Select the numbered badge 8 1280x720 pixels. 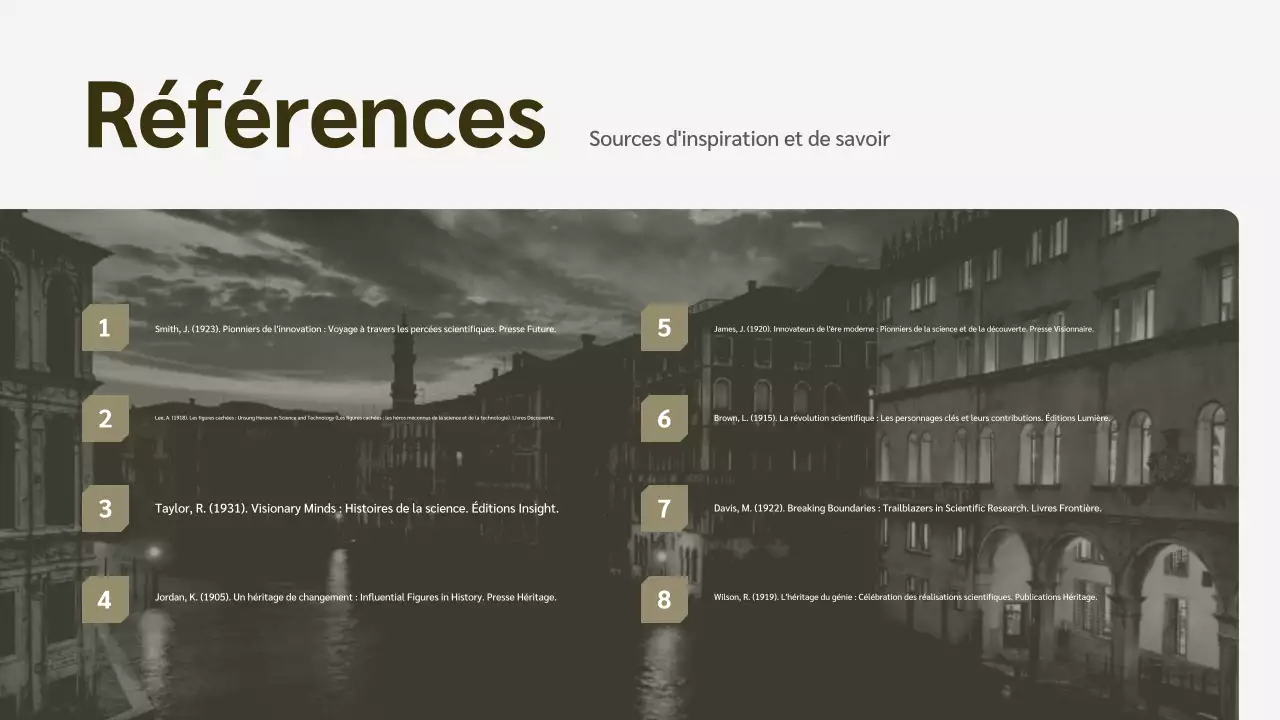[x=664, y=598]
